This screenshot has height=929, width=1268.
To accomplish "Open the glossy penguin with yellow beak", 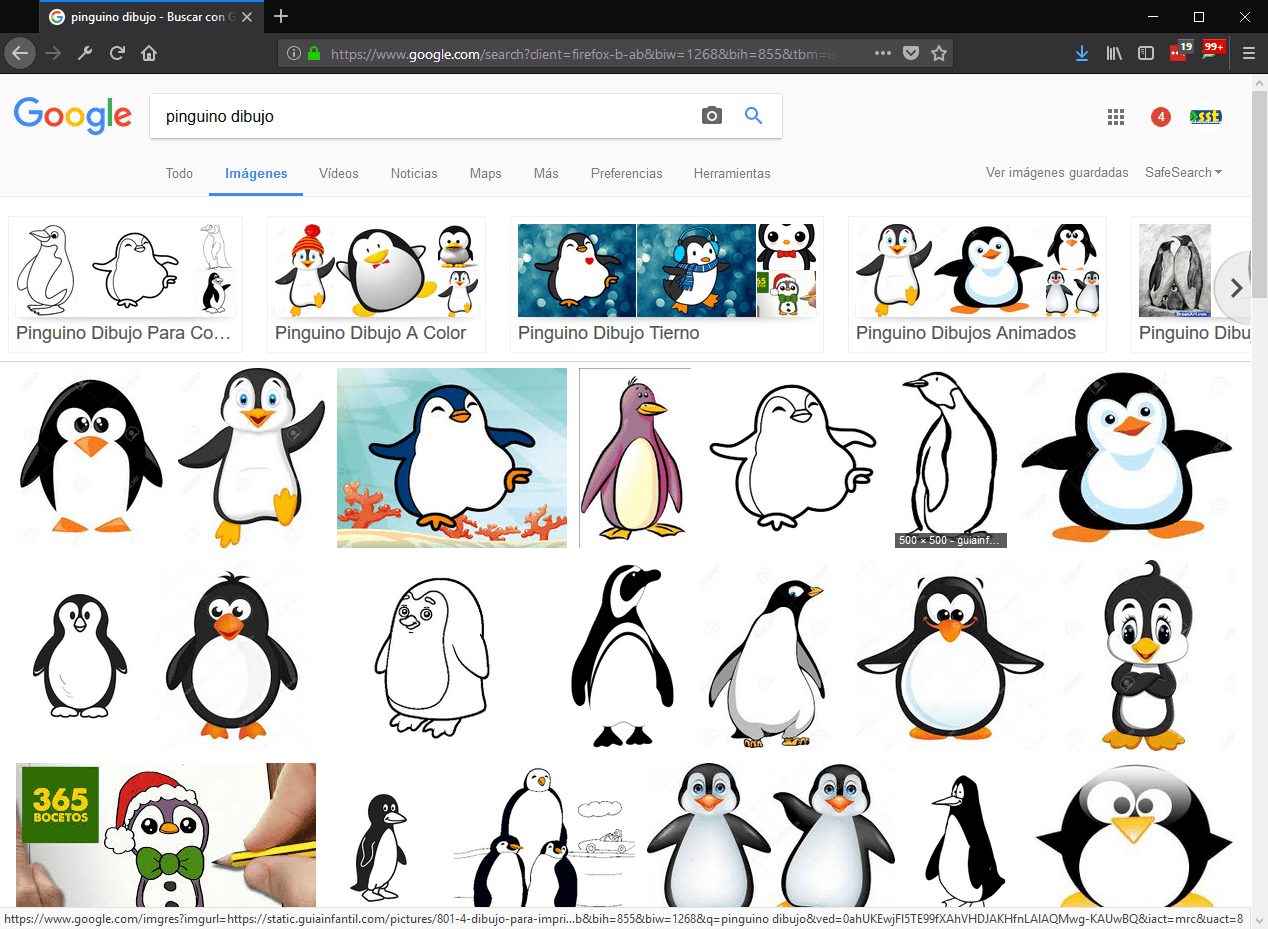I will 1133,834.
